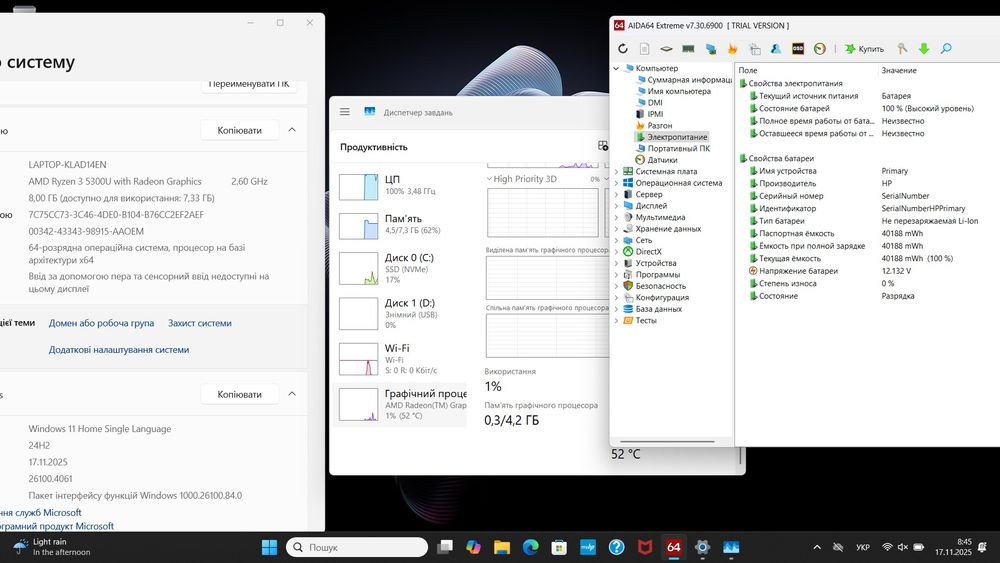Screen dimensions: 1000x563
Task: Click the memory benchmark RAM icon
Action: coord(688,48)
